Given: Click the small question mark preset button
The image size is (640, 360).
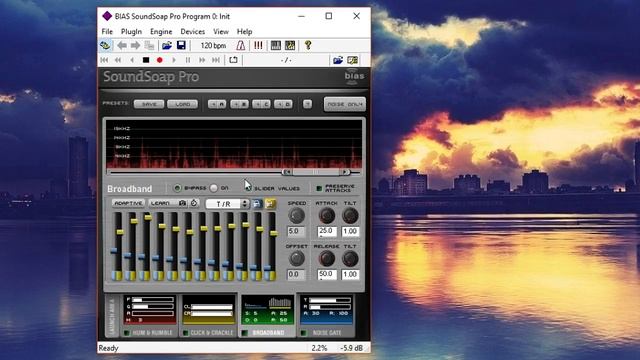Looking at the screenshot, I should coord(307,104).
